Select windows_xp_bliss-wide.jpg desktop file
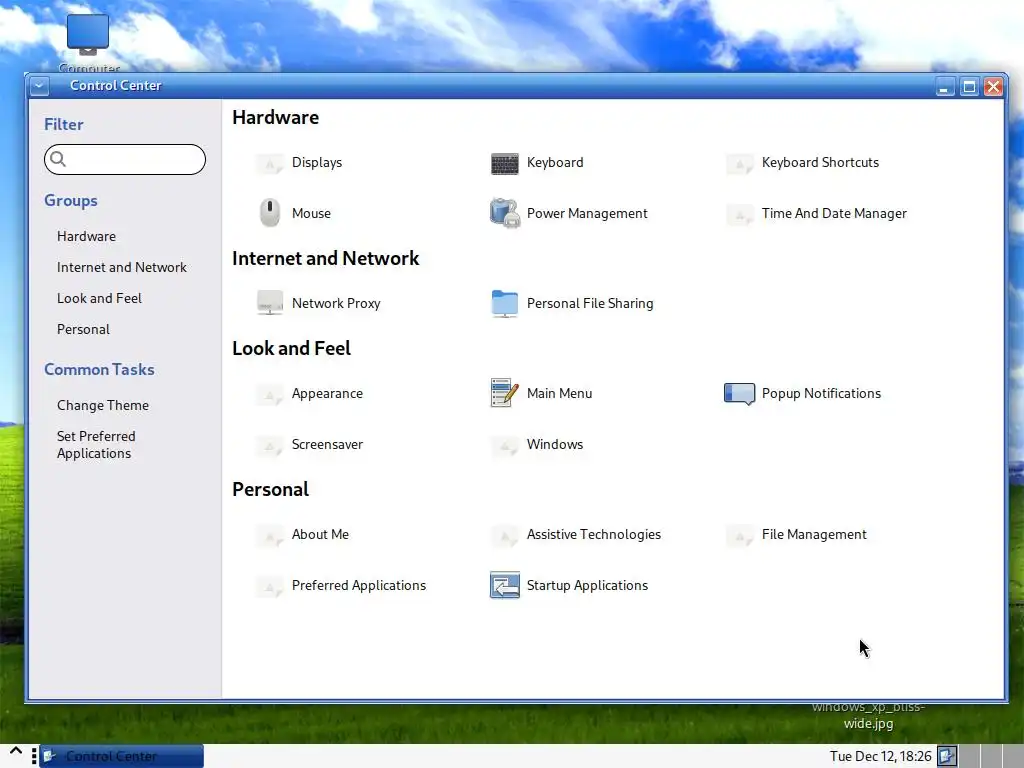Screen dimensions: 1024x768 [x=868, y=716]
